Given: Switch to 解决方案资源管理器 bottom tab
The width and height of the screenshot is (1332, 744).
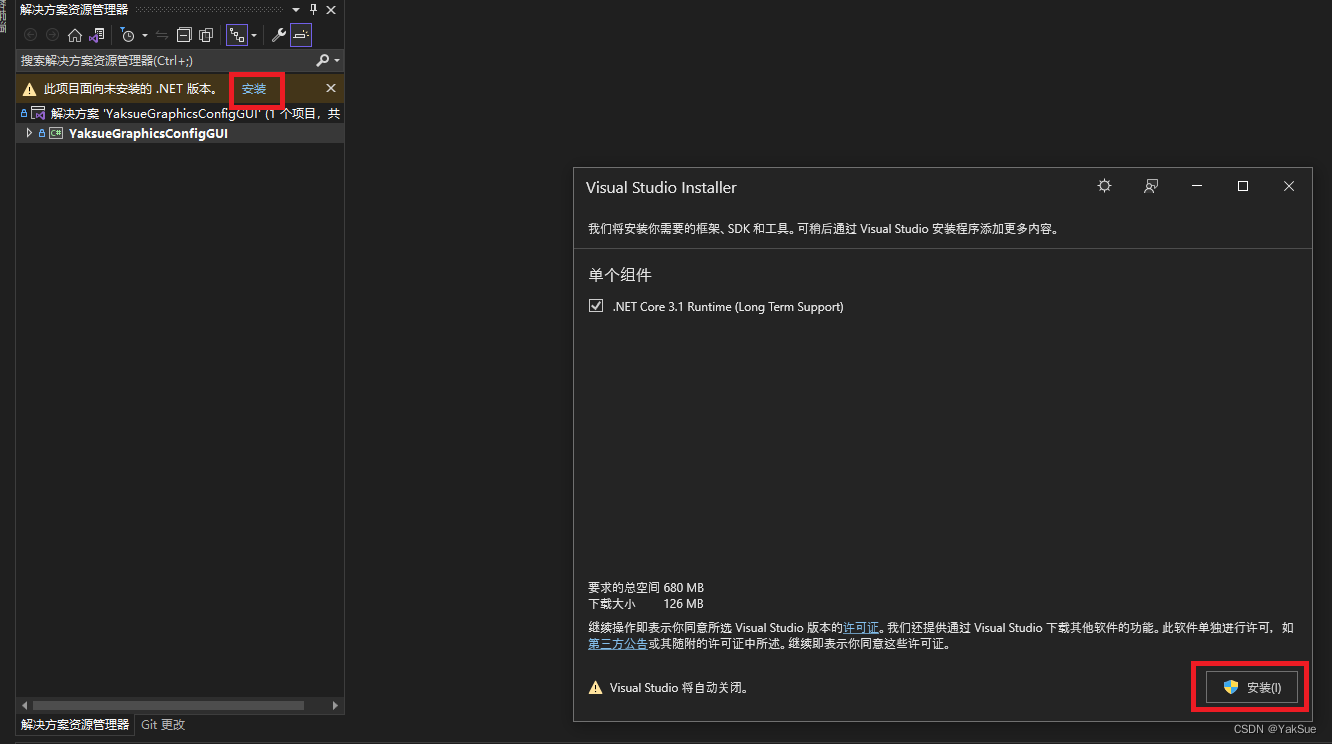Looking at the screenshot, I should (75, 725).
